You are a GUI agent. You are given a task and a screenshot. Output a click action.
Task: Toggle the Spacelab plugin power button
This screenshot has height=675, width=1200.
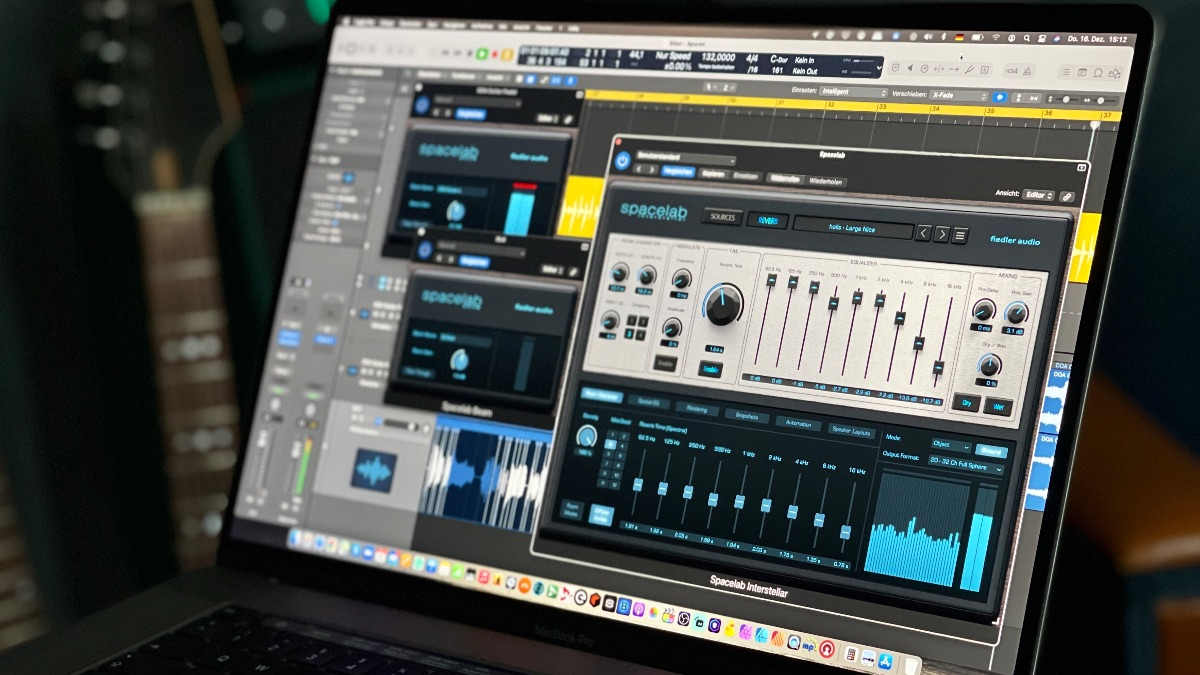click(622, 160)
